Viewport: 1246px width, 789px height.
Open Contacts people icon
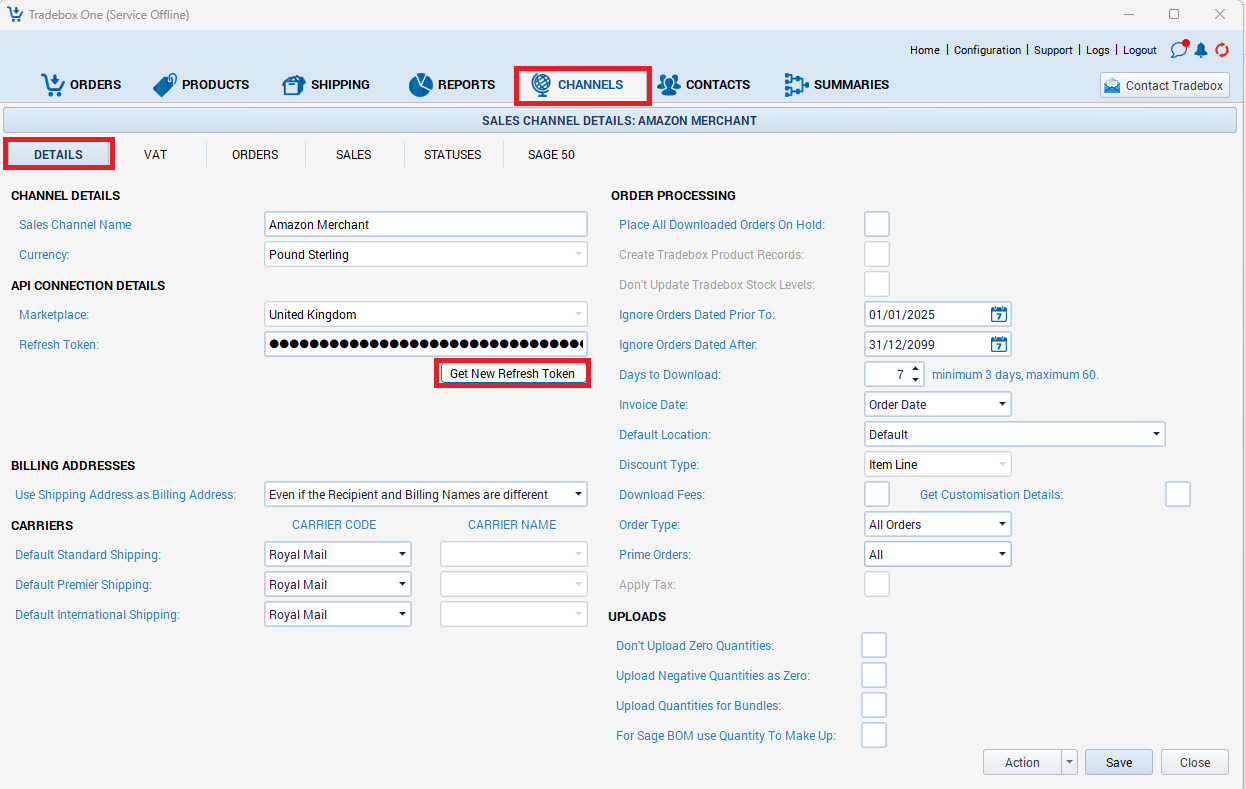point(668,85)
